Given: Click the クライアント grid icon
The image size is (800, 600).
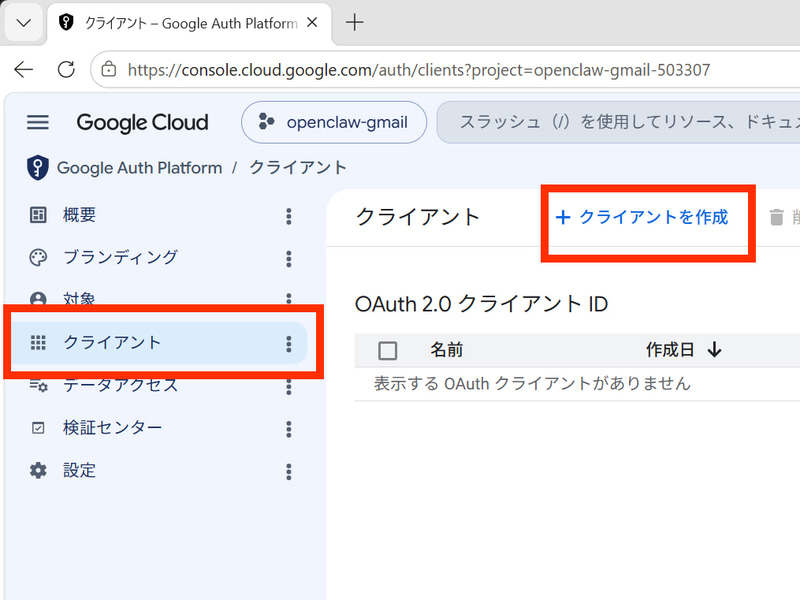Looking at the screenshot, I should point(38,343).
